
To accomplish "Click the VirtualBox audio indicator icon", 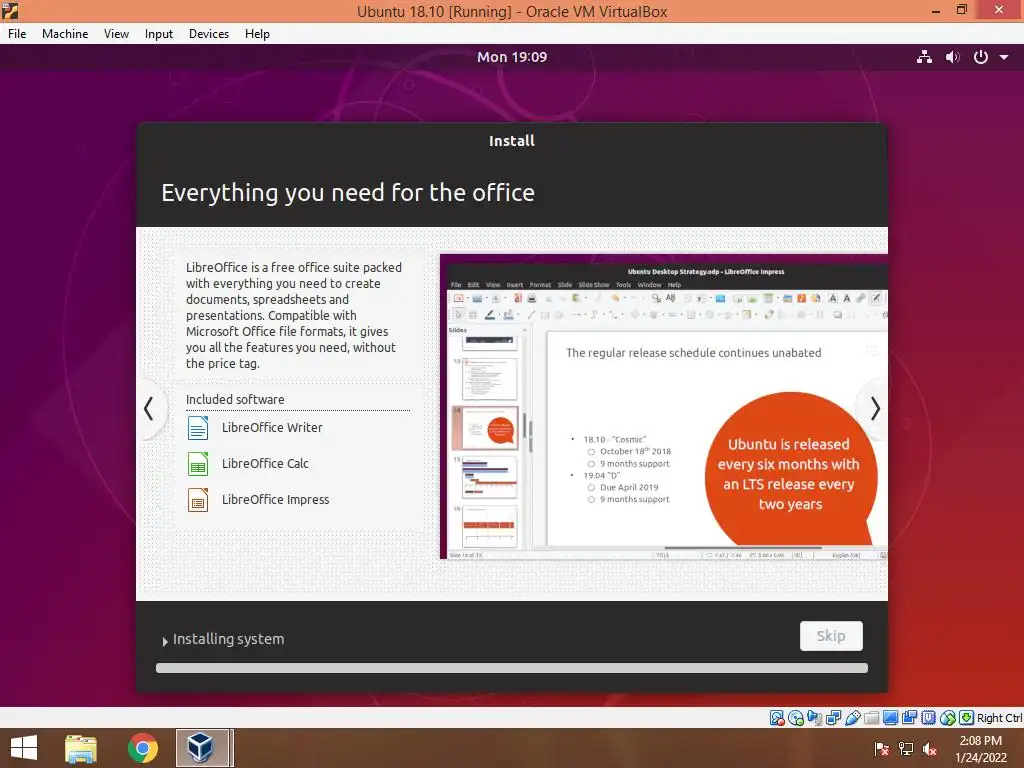I will tap(814, 718).
